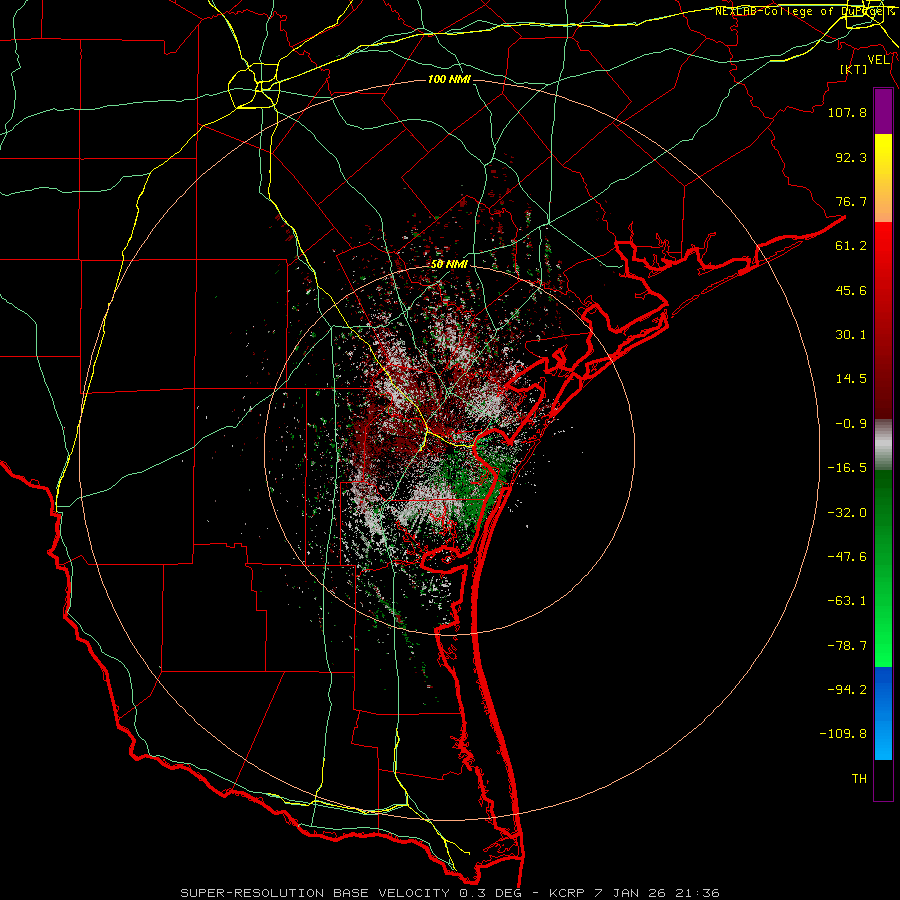
Task: Click the green segment of velocity color bar
Action: point(883,568)
